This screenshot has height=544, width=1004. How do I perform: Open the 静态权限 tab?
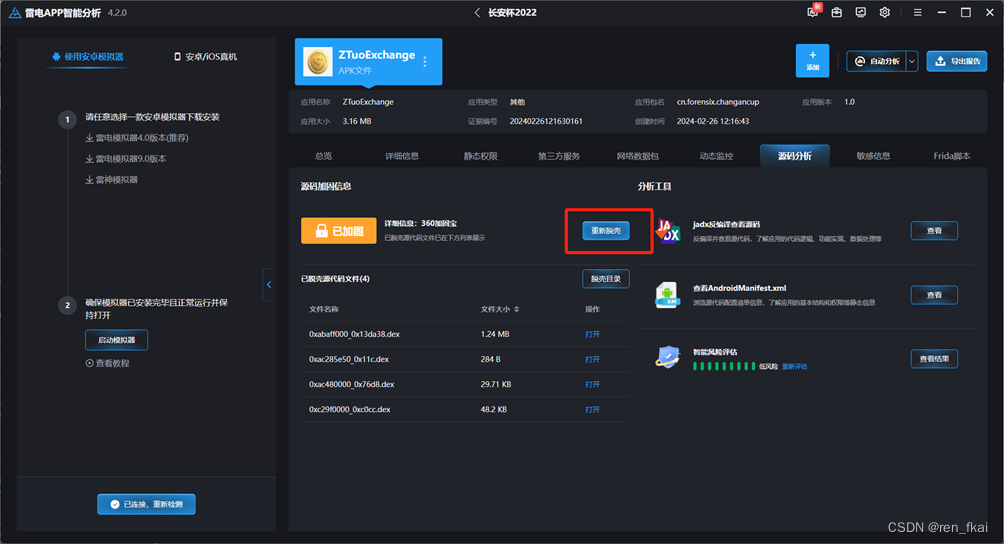point(481,156)
